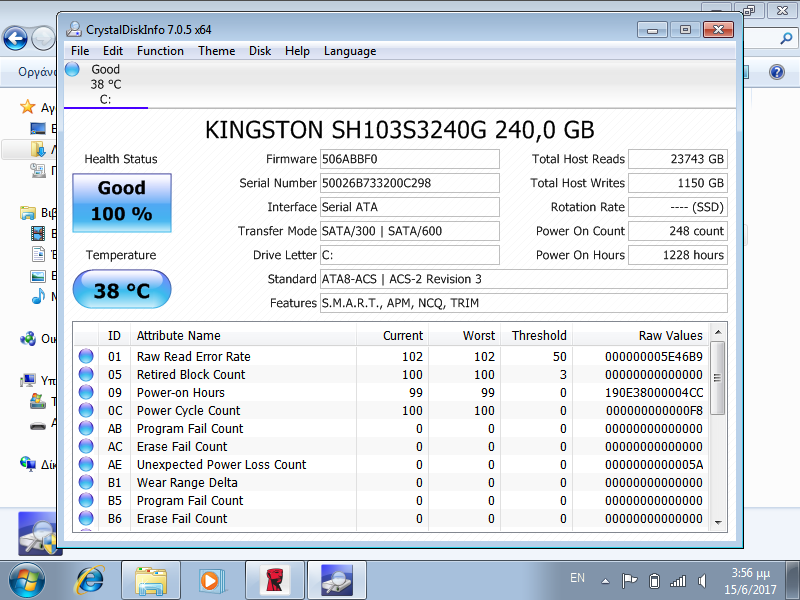
Task: Go back in the Explorer window
Action: point(15,39)
